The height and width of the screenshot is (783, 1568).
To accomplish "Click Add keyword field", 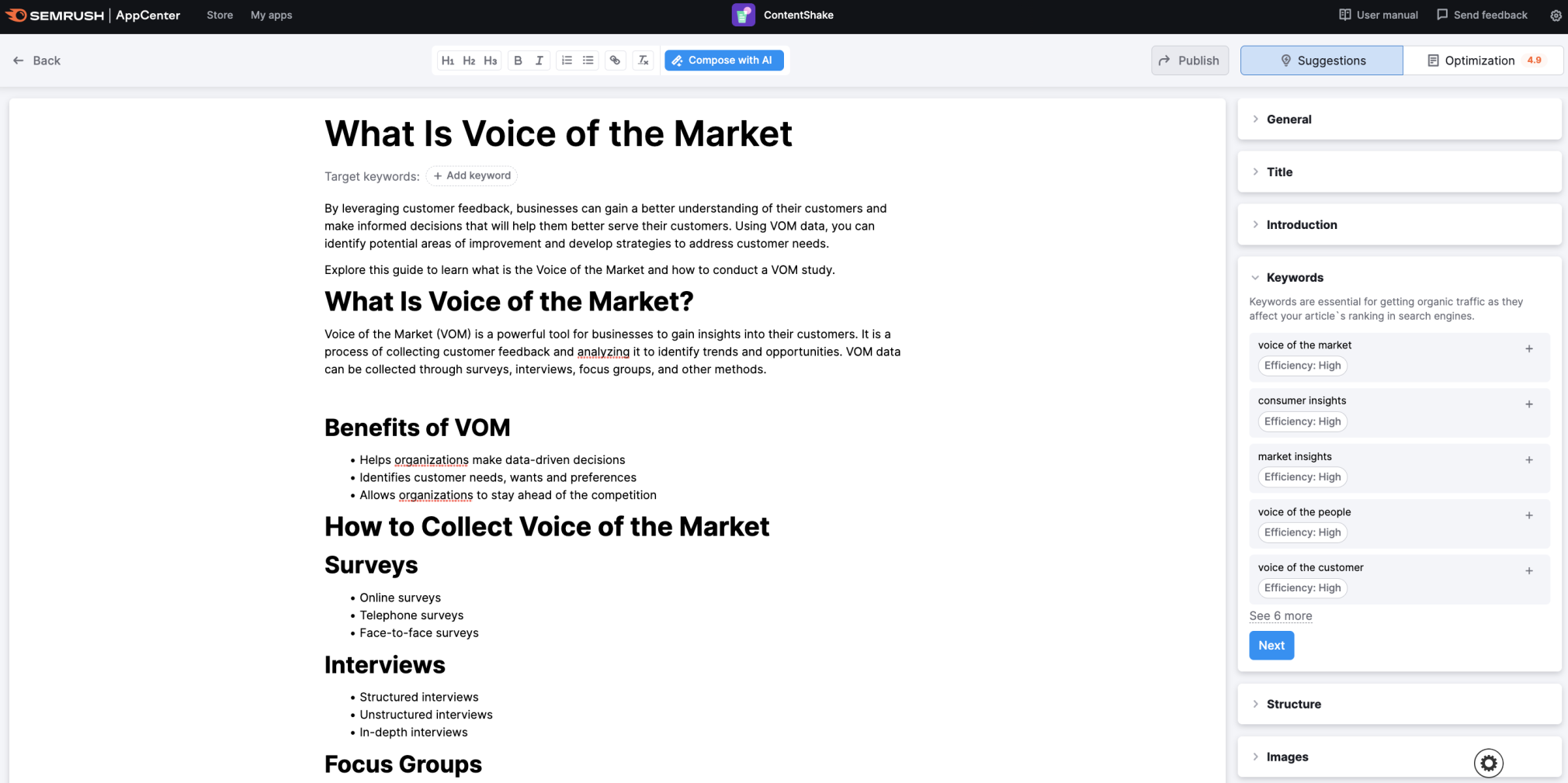I will click(472, 176).
